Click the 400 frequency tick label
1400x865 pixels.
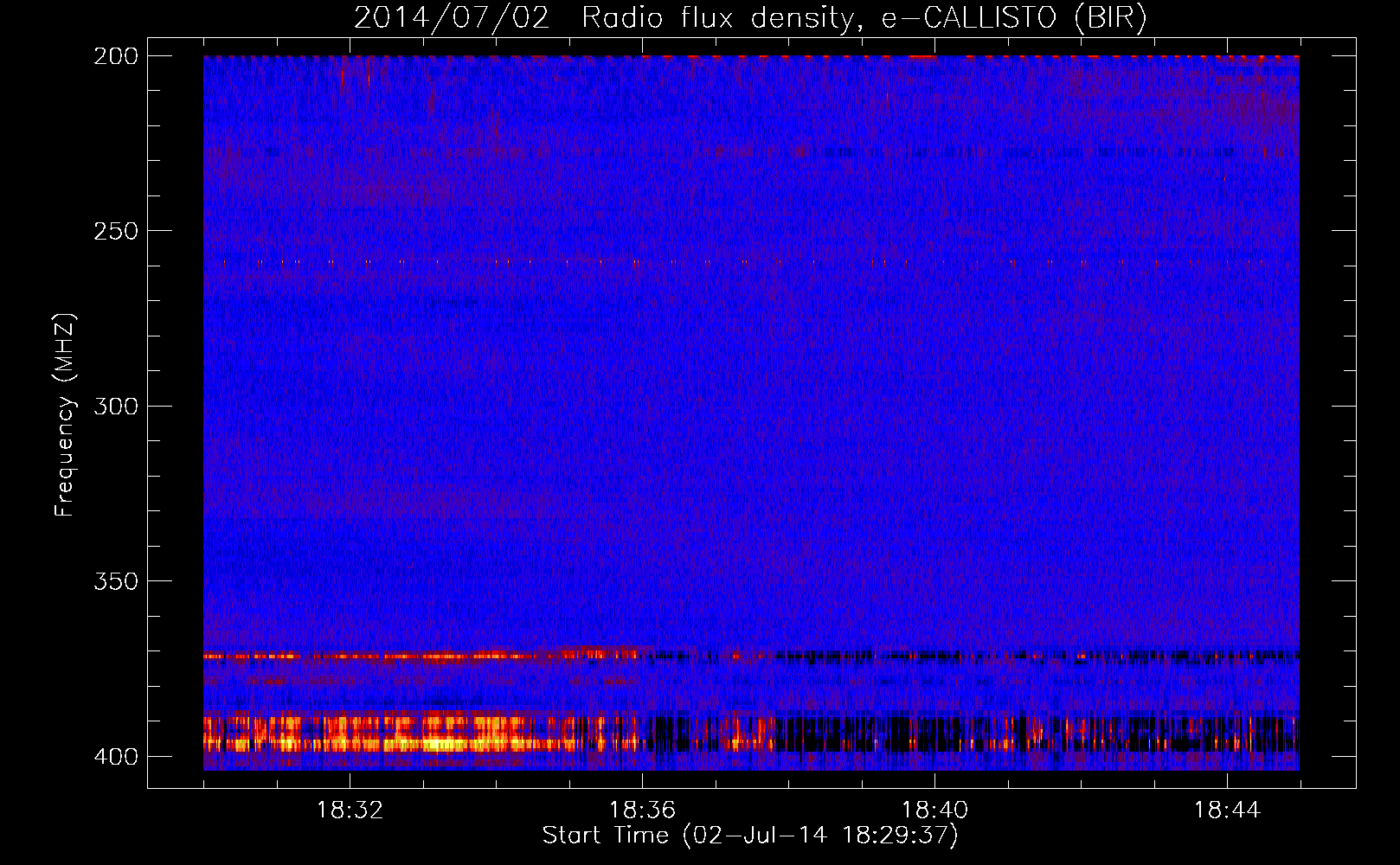coord(115,757)
